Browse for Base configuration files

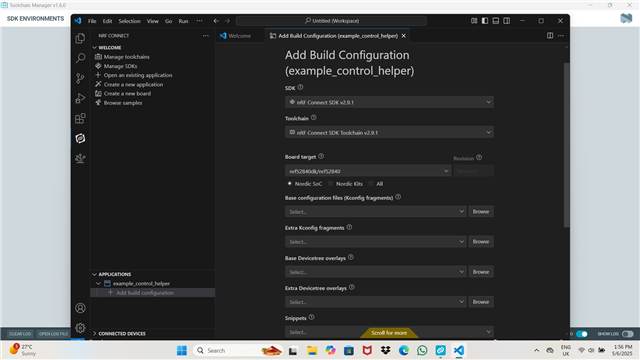pos(481,211)
